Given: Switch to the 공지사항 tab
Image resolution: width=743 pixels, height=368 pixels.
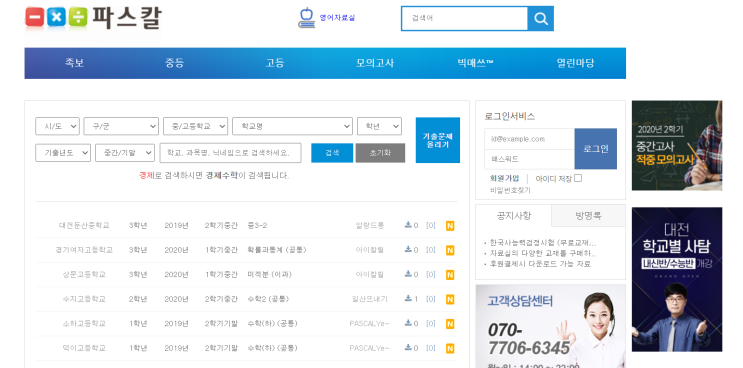Looking at the screenshot, I should coord(514,215).
